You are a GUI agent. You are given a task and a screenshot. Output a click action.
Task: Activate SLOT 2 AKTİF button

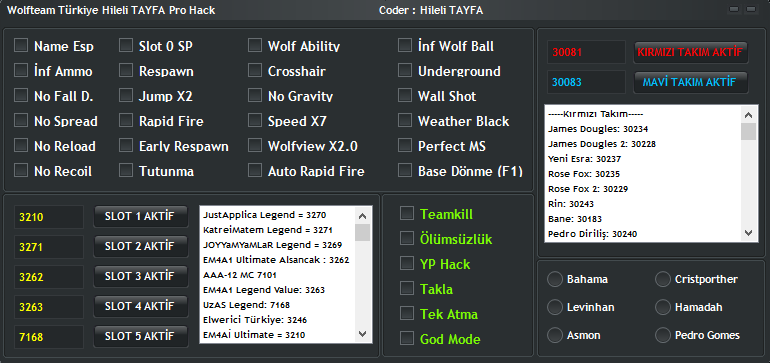coord(140,247)
